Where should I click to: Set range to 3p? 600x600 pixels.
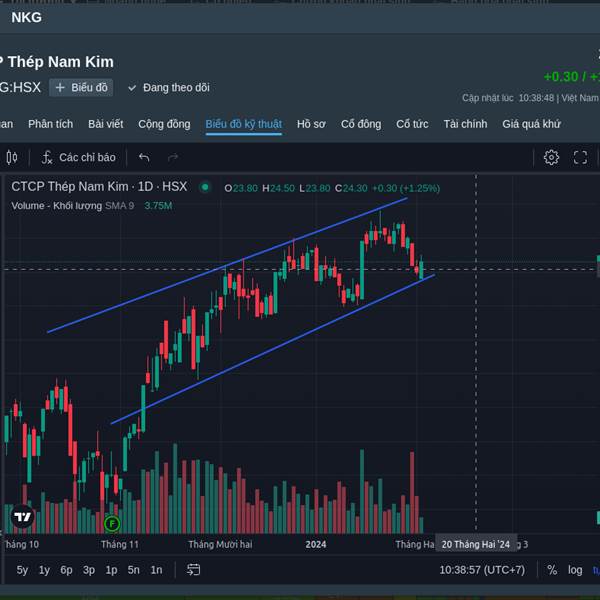click(89, 570)
